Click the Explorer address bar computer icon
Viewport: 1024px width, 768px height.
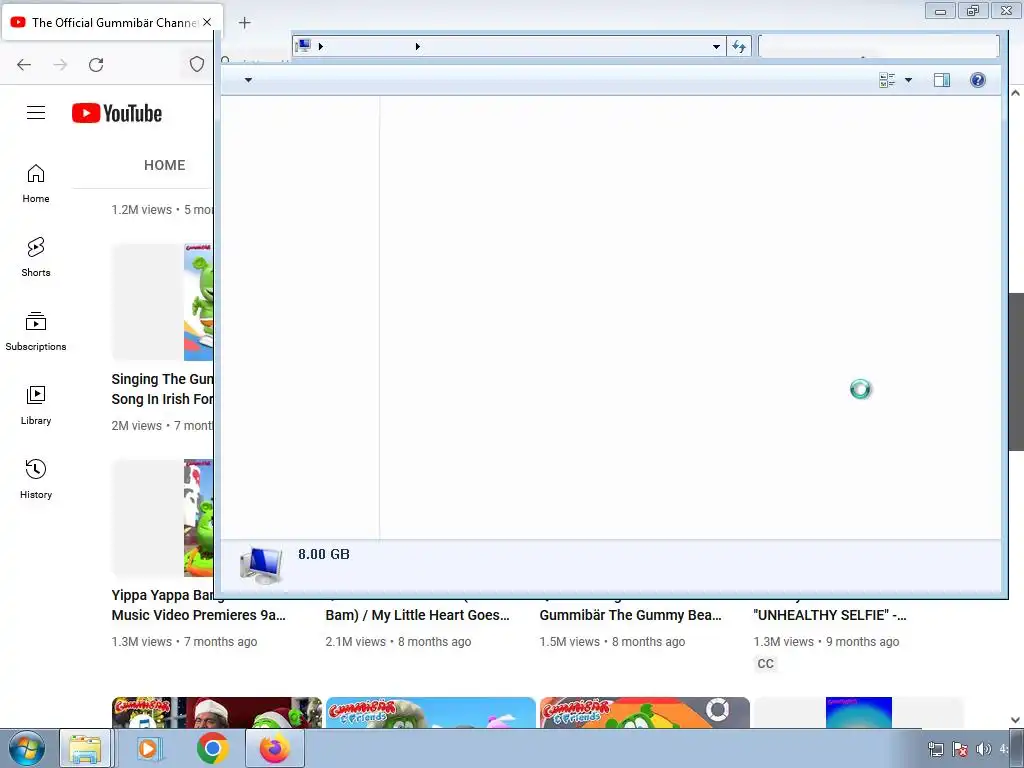[303, 46]
